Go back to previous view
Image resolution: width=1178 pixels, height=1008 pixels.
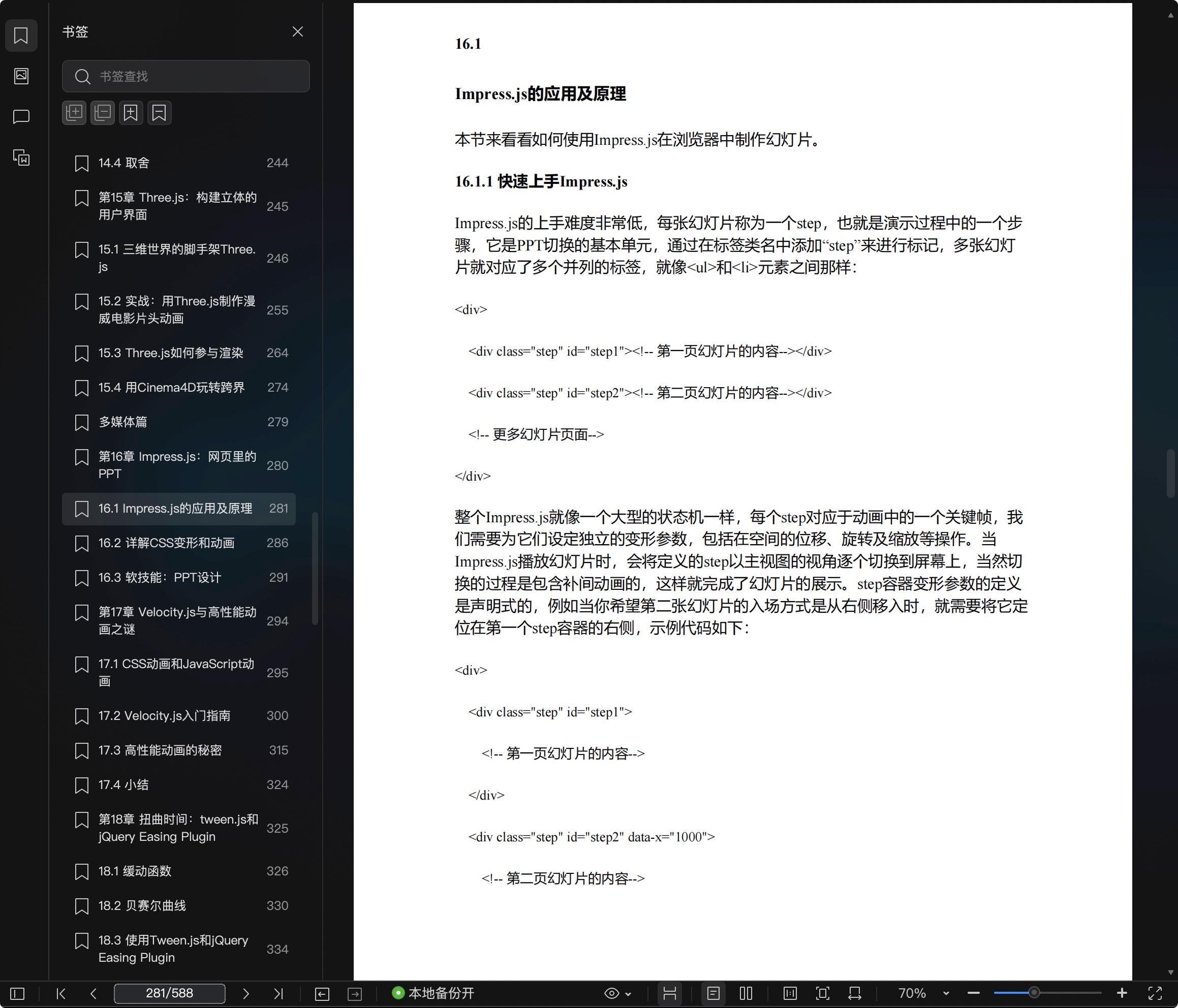[x=322, y=993]
